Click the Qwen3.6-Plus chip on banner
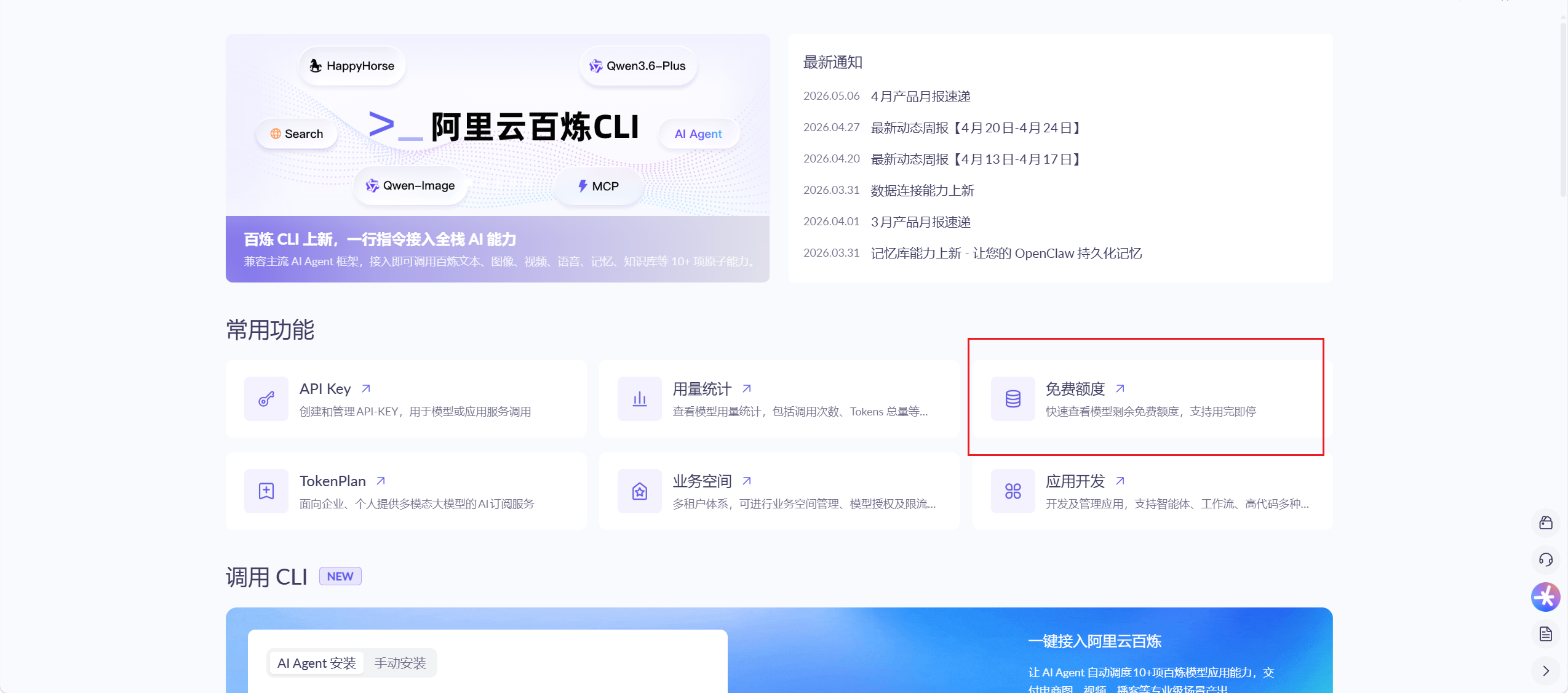Viewport: 1568px width, 693px height. (x=638, y=66)
